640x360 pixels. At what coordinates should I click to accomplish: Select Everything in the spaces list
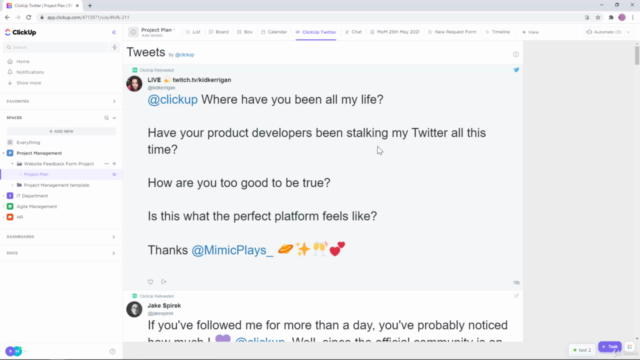point(28,142)
